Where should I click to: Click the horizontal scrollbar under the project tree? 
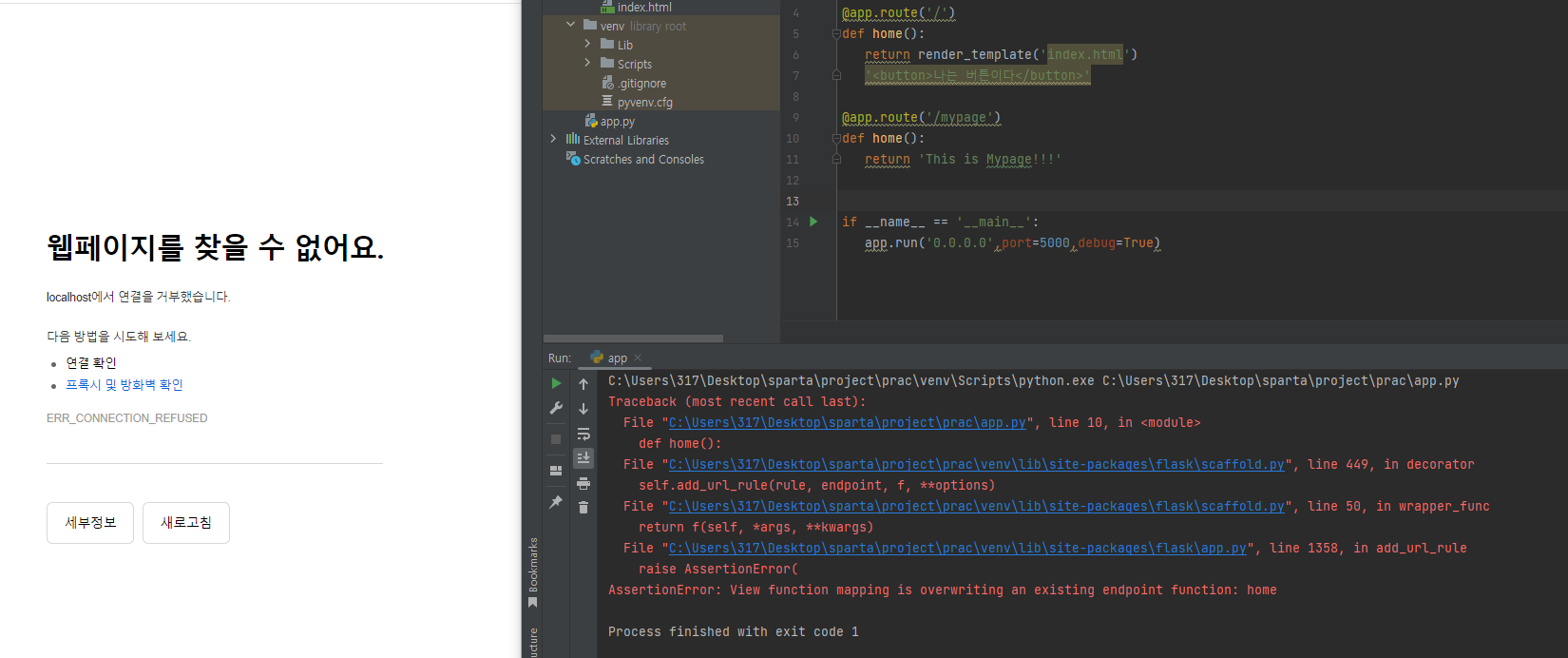[633, 339]
